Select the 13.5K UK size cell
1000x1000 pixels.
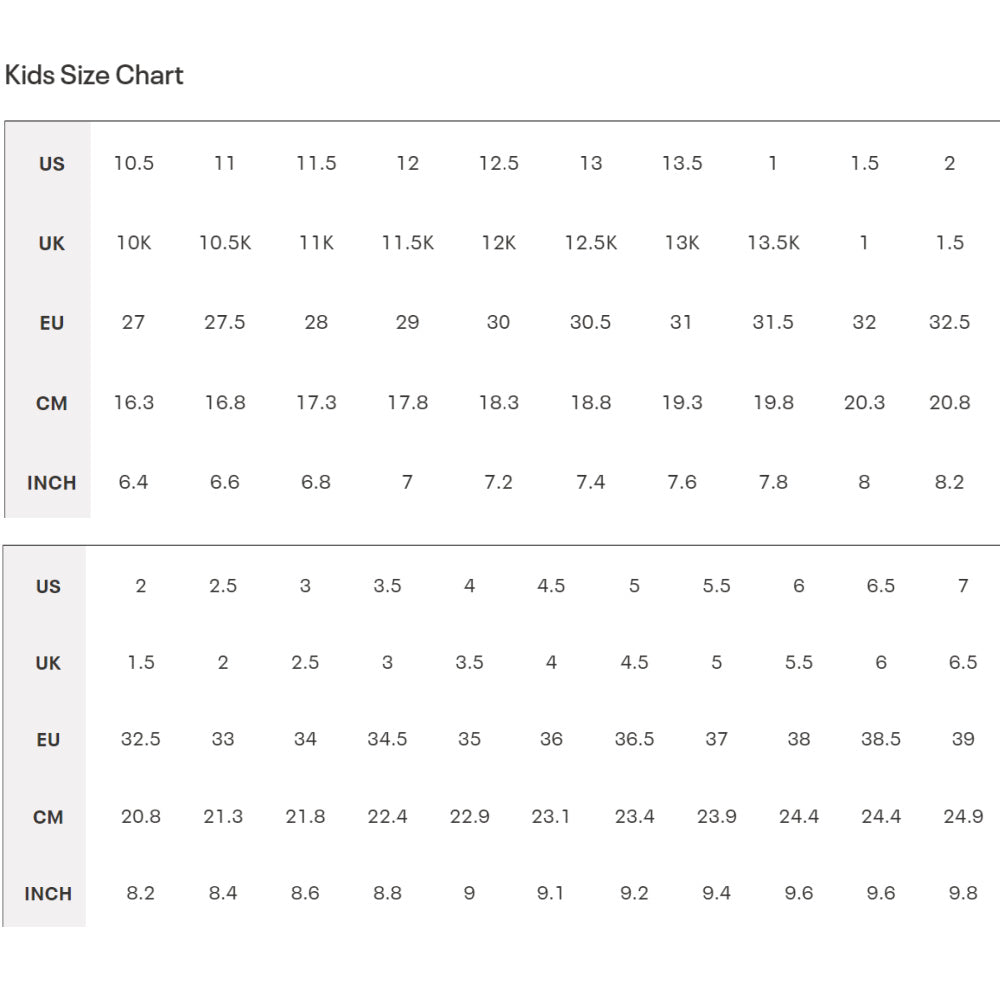click(x=774, y=242)
